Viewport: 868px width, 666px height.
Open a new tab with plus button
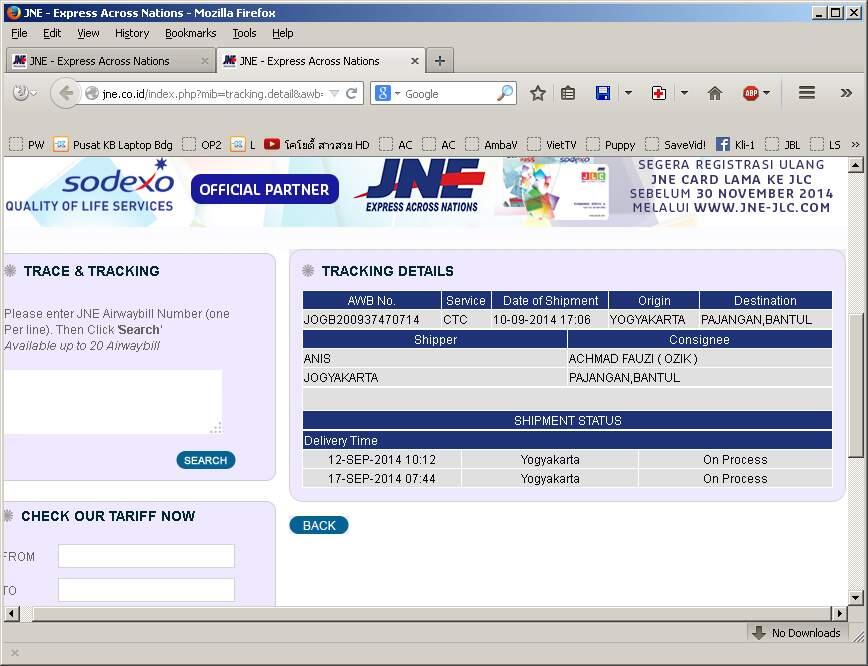[440, 61]
